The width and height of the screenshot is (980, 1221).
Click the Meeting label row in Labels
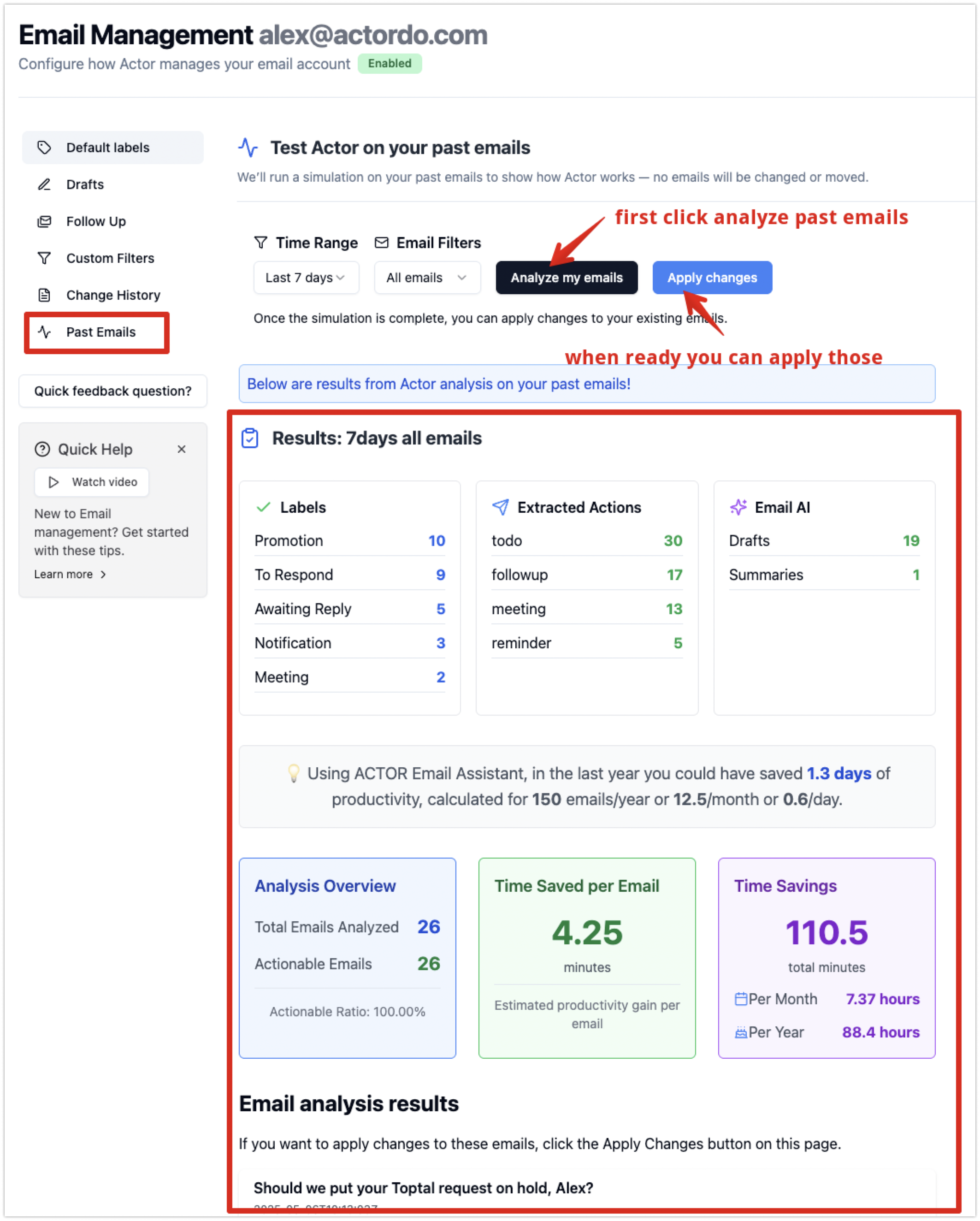(x=350, y=677)
